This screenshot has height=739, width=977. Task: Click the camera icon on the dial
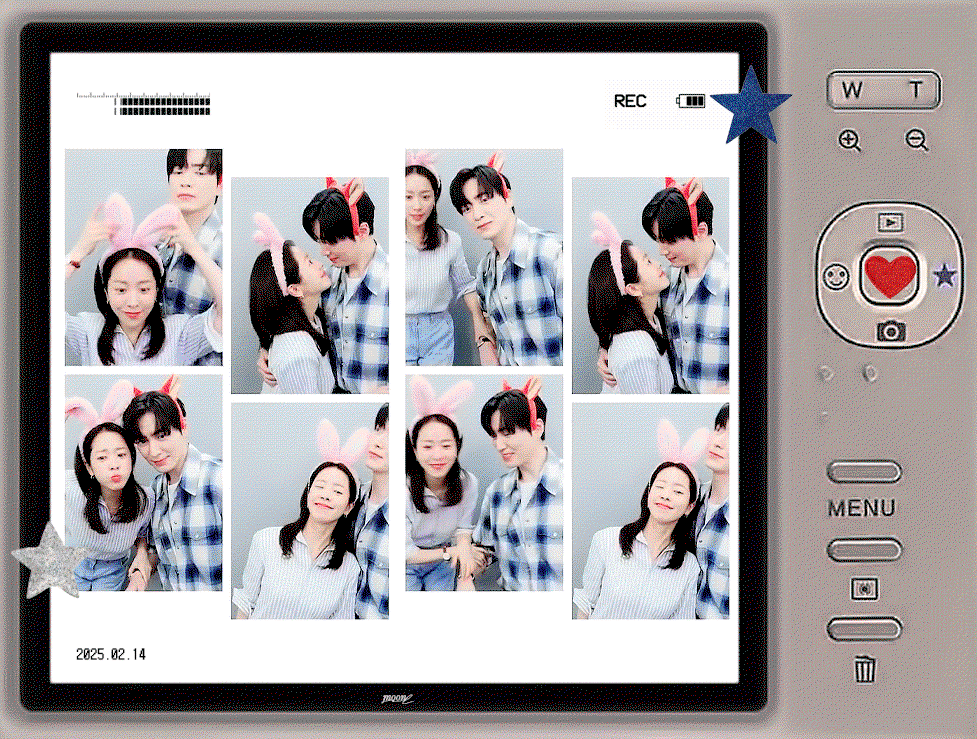pos(891,330)
